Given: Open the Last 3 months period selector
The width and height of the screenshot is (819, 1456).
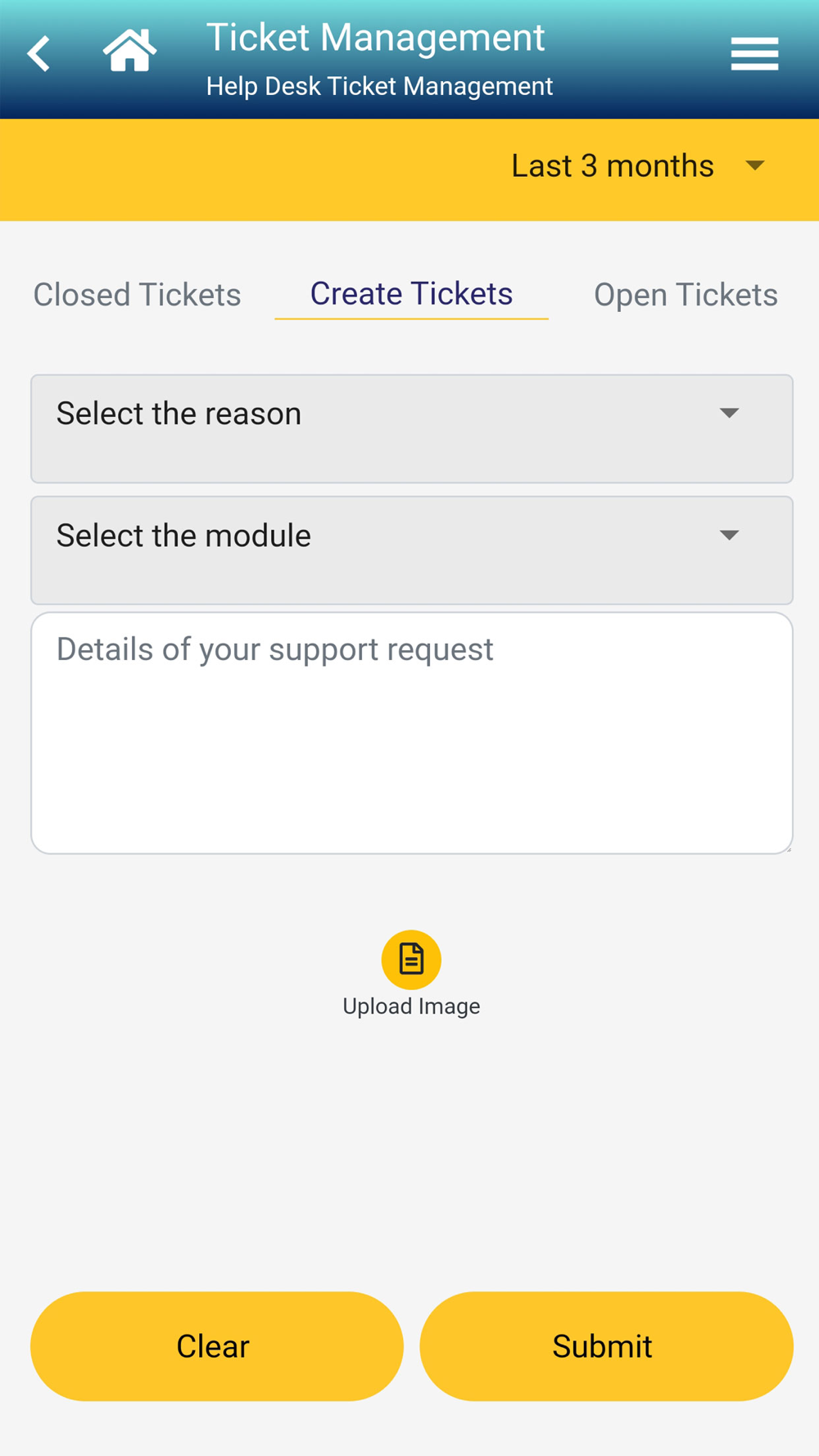Looking at the screenshot, I should pyautogui.click(x=638, y=166).
